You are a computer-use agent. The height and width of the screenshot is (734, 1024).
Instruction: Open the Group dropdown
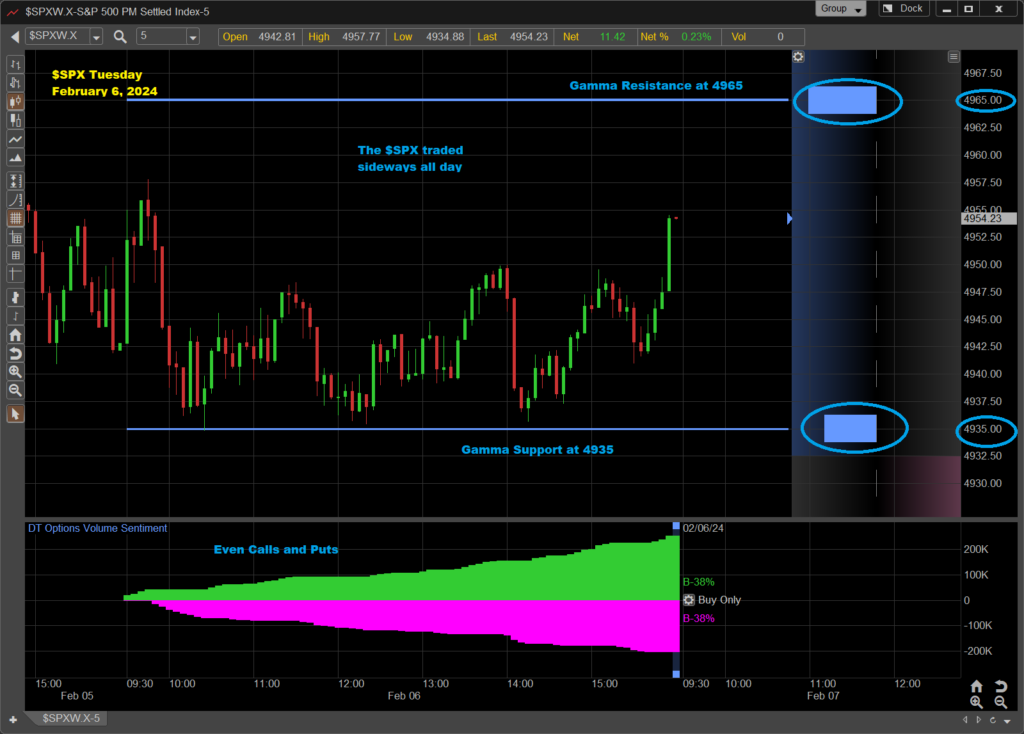tap(840, 8)
